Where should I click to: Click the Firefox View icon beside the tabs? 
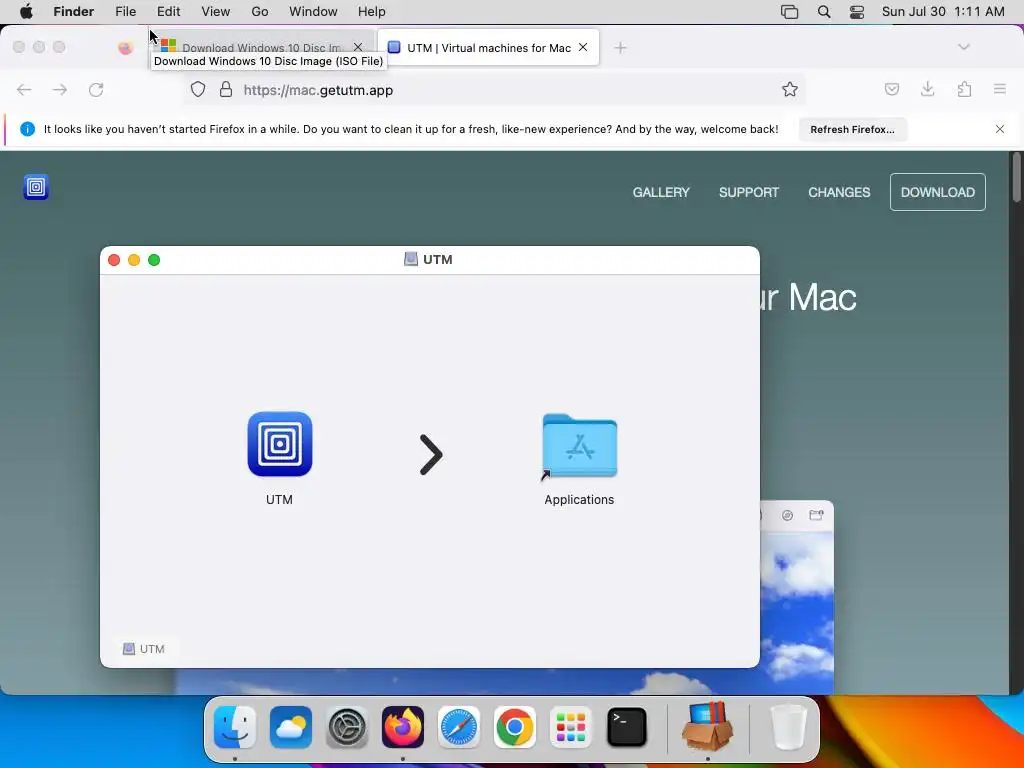tap(125, 48)
